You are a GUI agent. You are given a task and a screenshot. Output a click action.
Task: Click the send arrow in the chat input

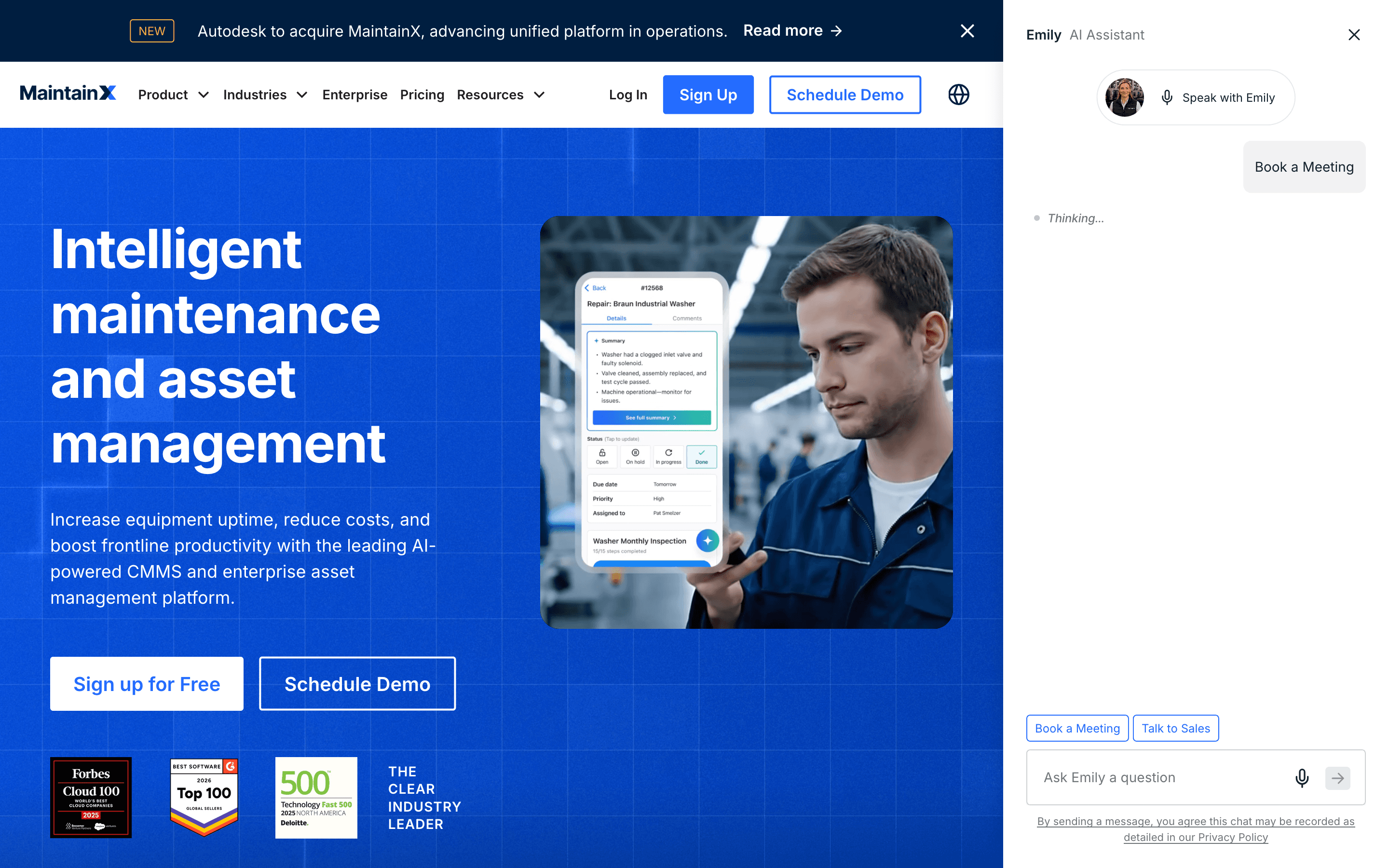click(x=1337, y=778)
